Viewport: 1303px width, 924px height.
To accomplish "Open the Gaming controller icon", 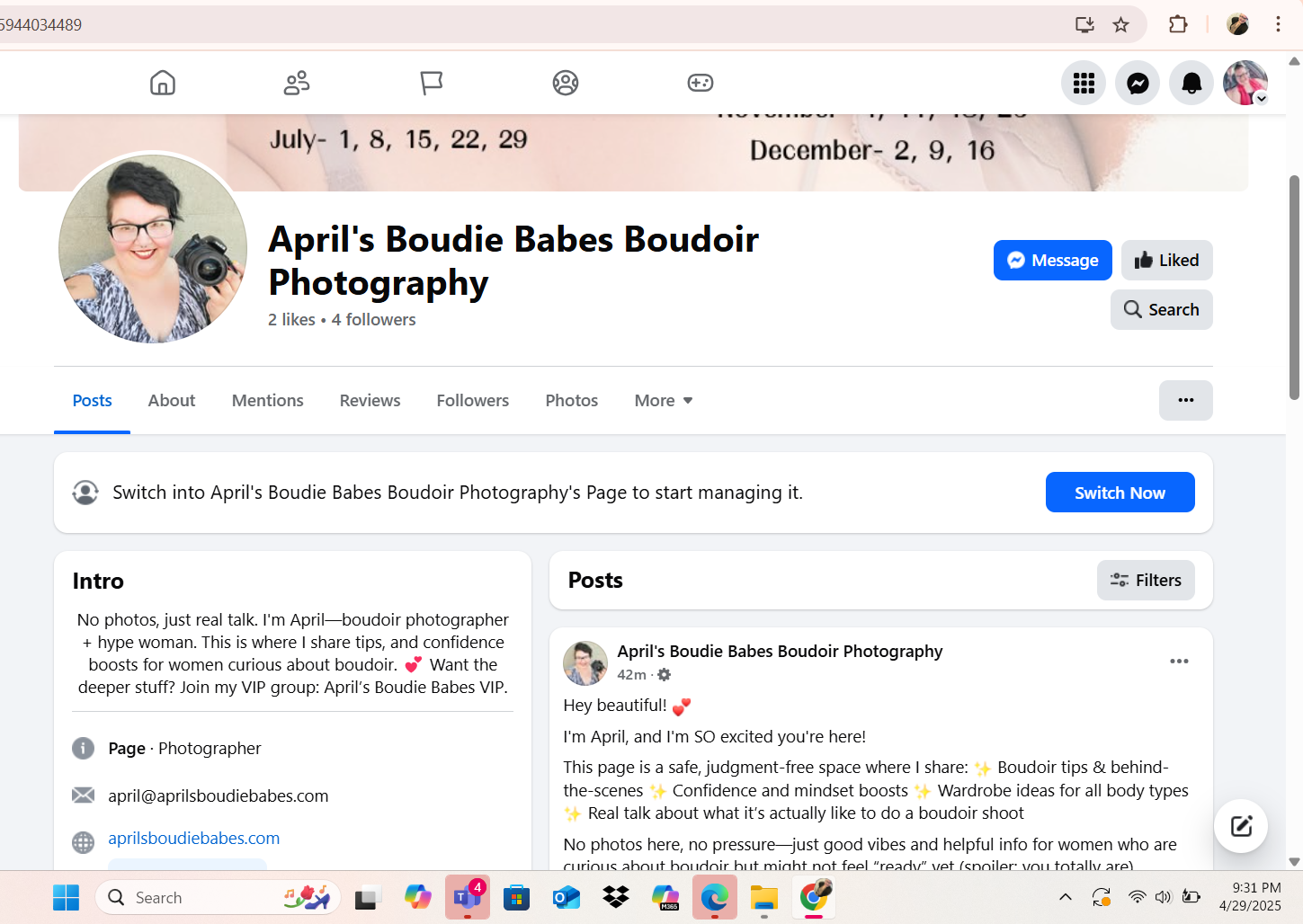I will coord(701,83).
